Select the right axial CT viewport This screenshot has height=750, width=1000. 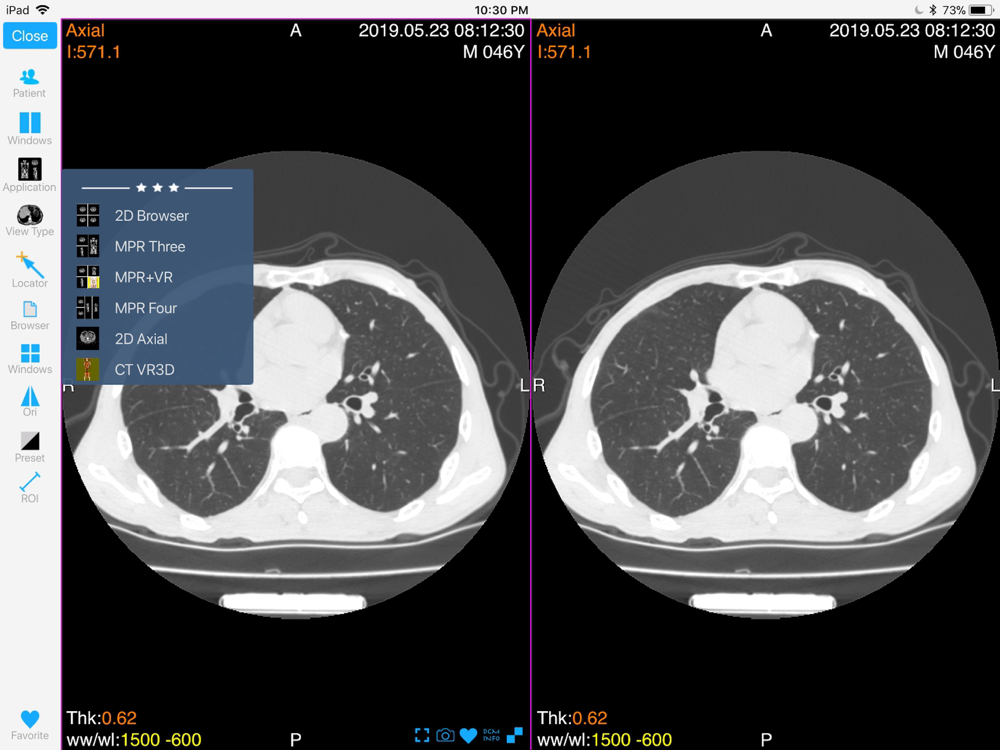pos(765,384)
